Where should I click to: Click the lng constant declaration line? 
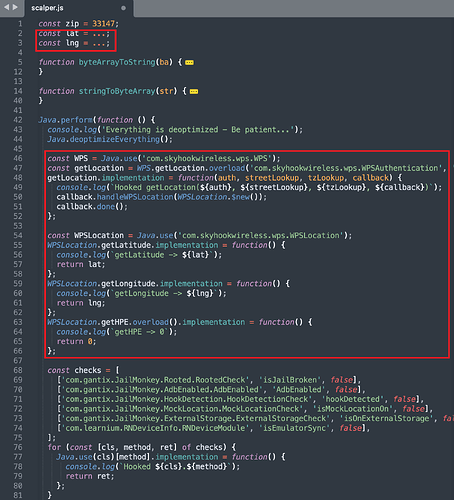click(x=74, y=43)
